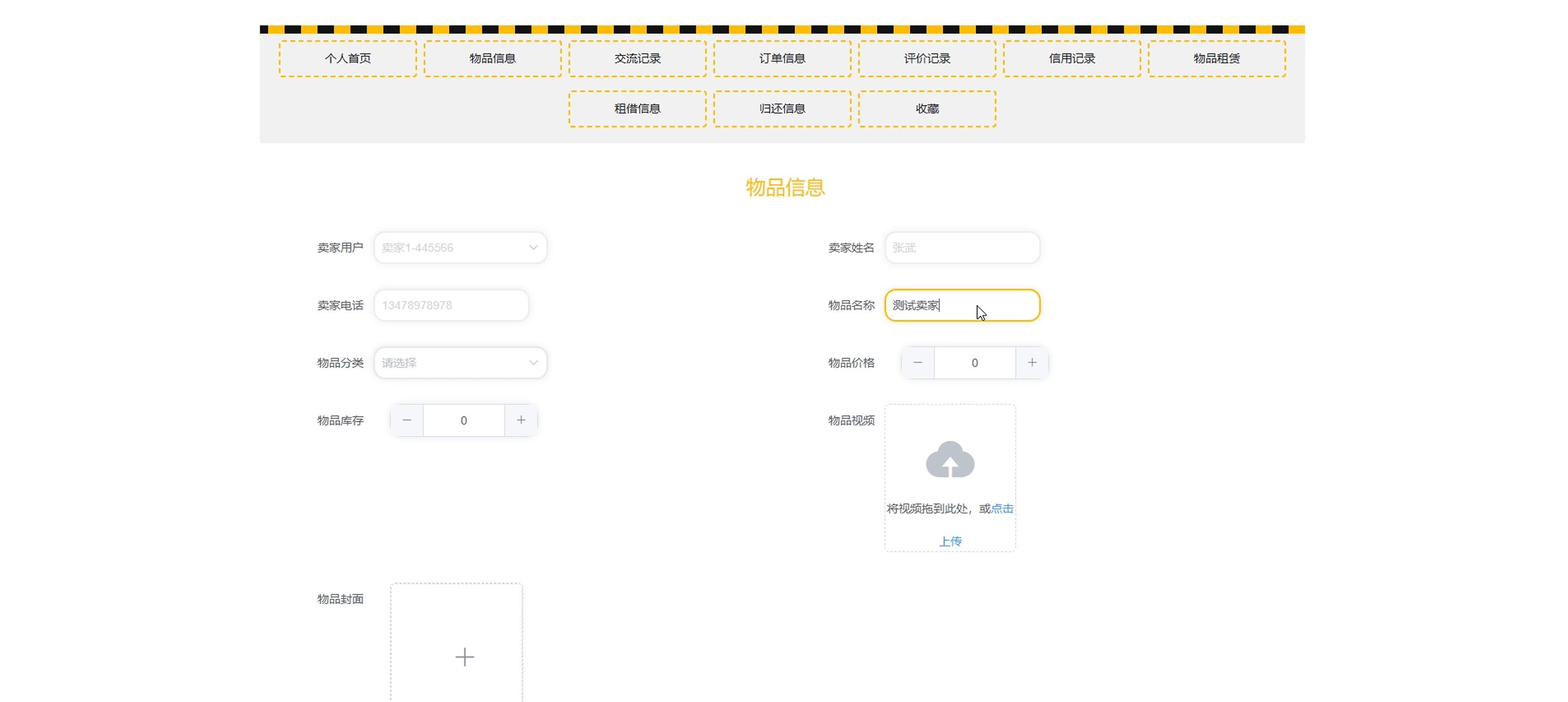Open the 信用记录 tab
The width and height of the screenshot is (1568, 702).
1072,58
